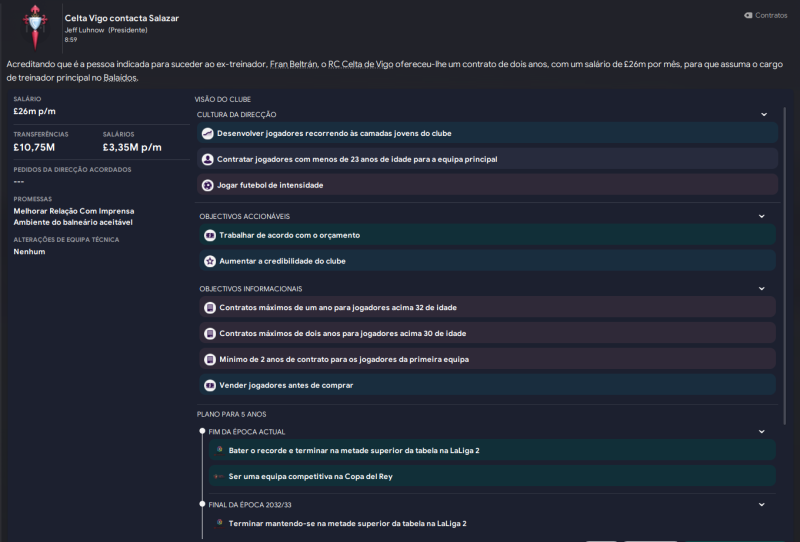The height and width of the screenshot is (542, 800).
Task: Click the £10,75M transfer budget value
Action: point(34,147)
